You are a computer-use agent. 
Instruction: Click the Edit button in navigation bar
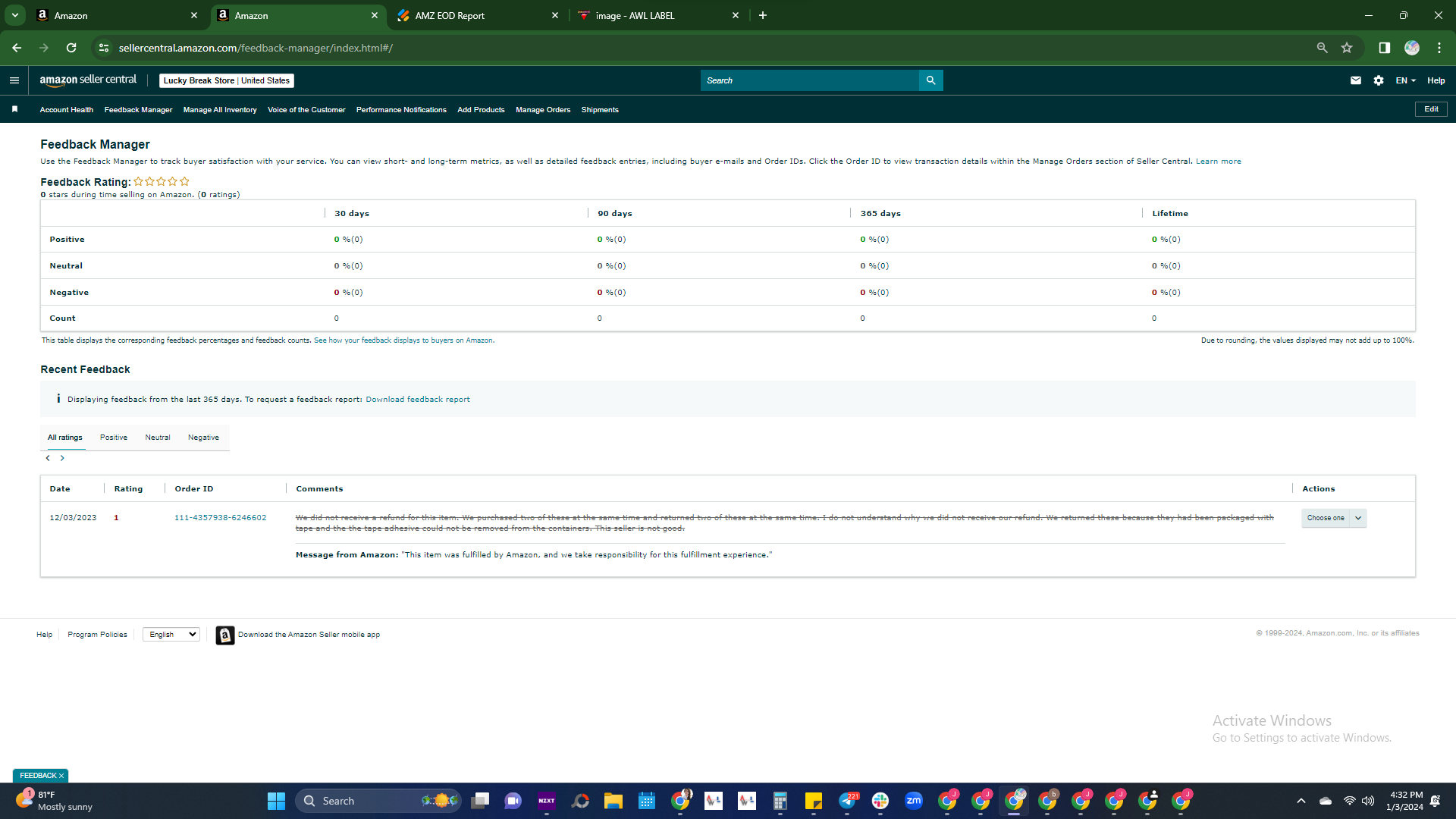click(1431, 109)
